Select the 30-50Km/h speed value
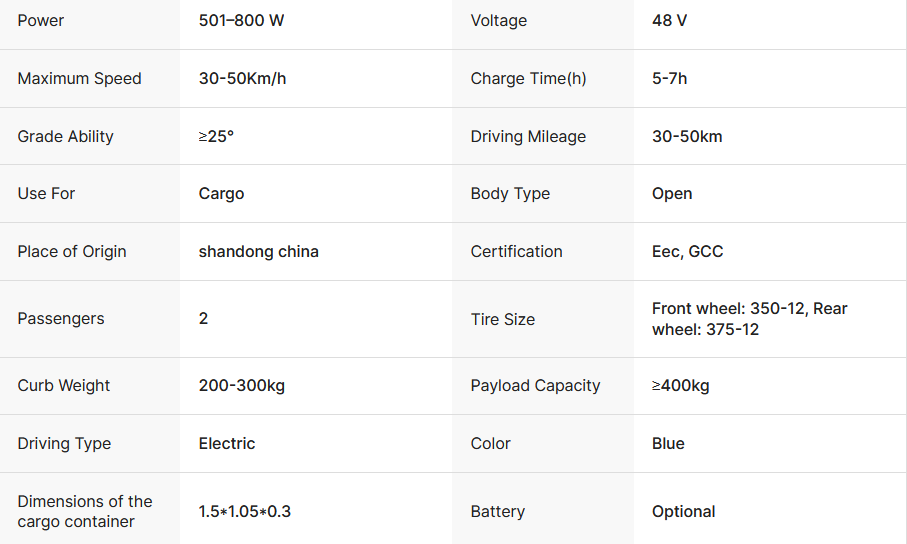The image size is (907, 544). (242, 79)
